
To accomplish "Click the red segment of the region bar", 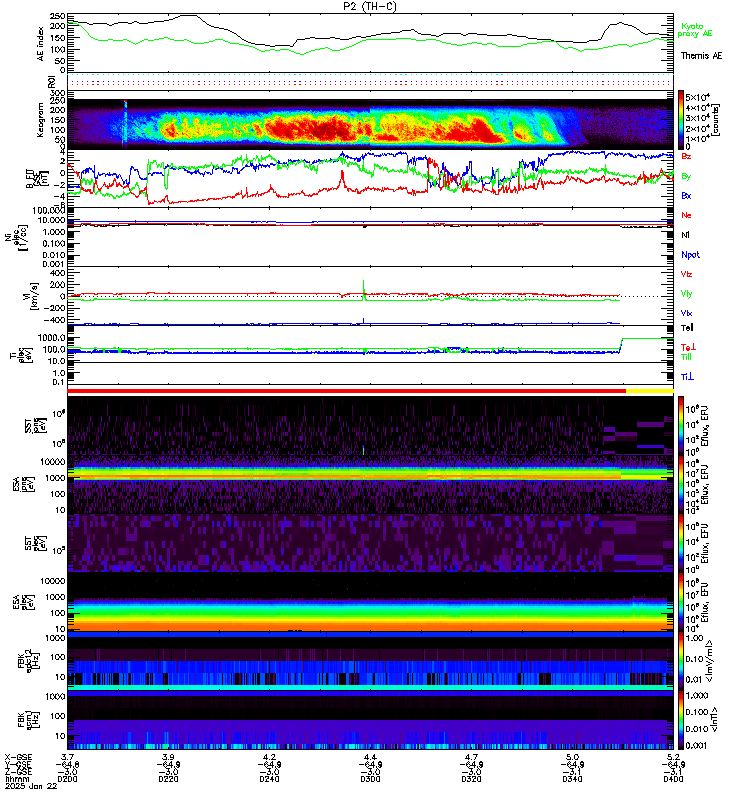I will click(346, 391).
